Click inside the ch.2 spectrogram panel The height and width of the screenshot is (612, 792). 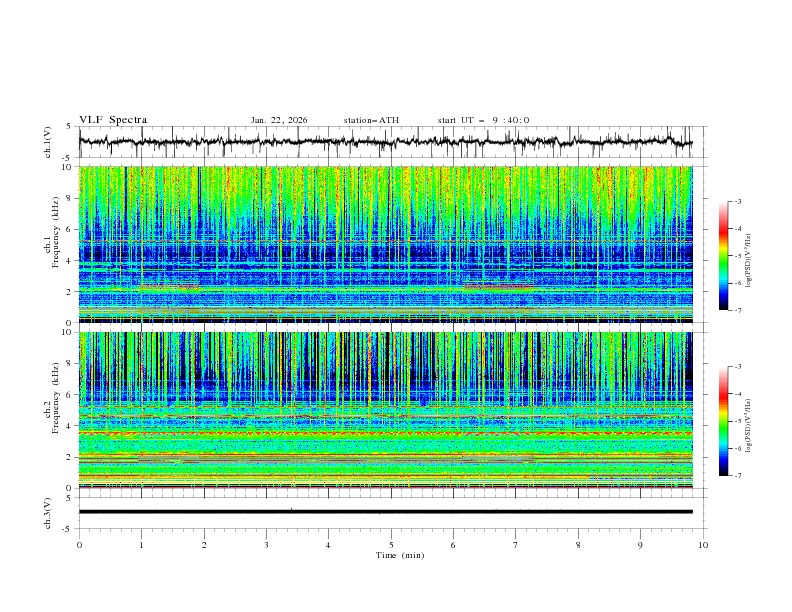coord(385,410)
